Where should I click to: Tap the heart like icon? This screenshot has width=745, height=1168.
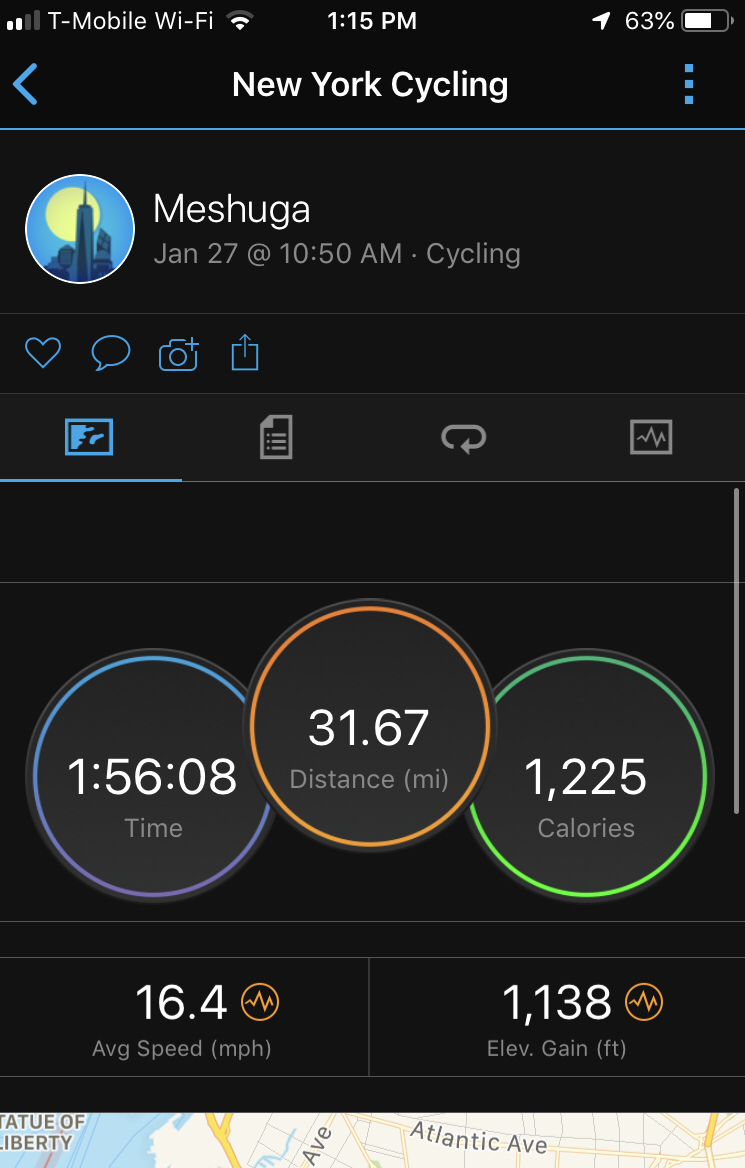(43, 353)
